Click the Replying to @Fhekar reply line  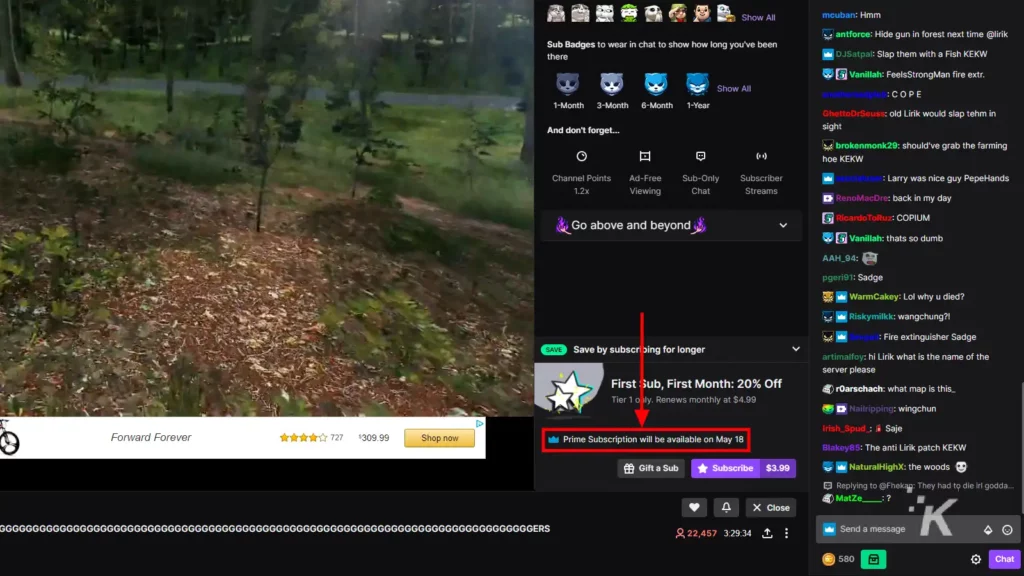tap(918, 485)
